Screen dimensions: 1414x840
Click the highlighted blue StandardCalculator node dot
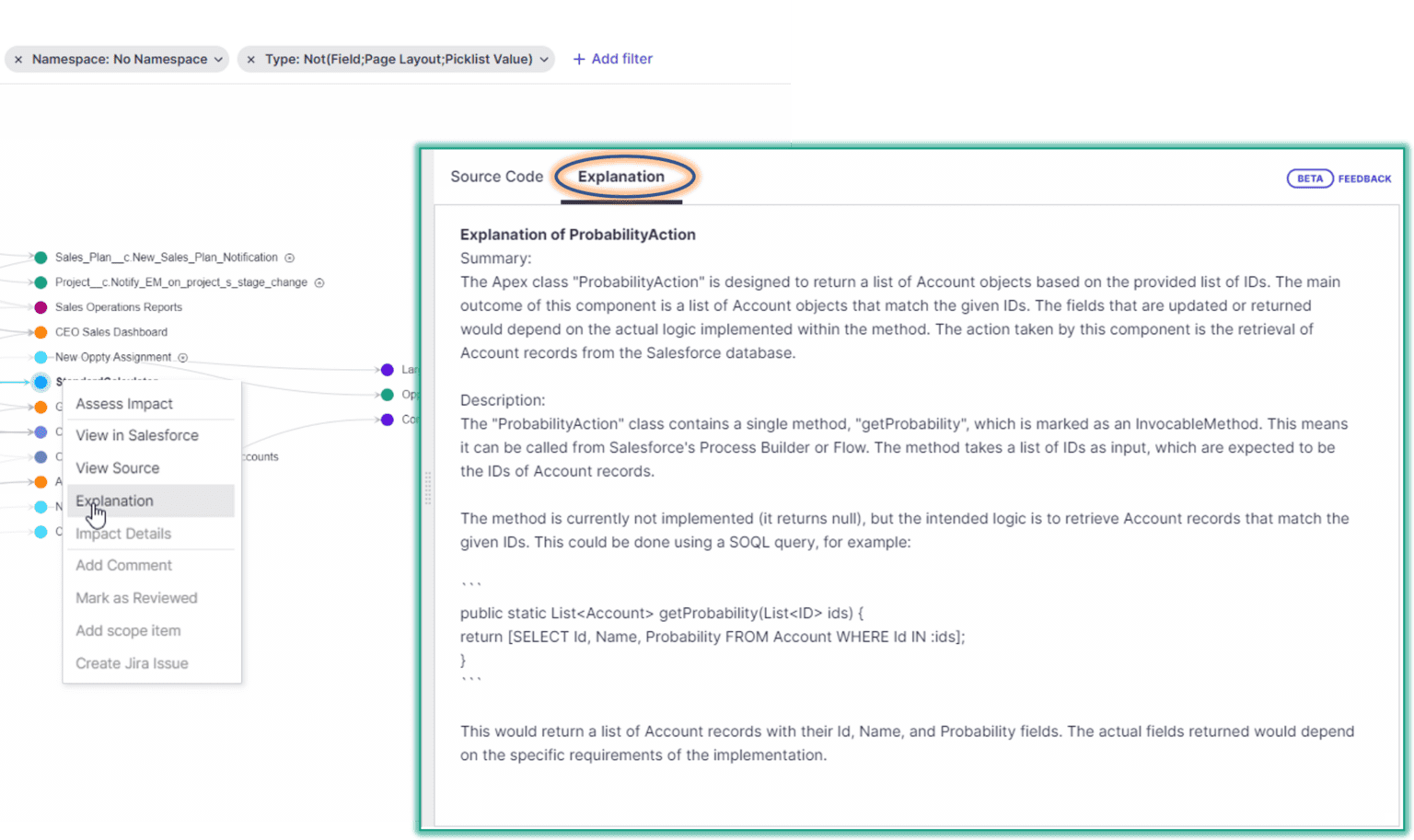[x=41, y=382]
